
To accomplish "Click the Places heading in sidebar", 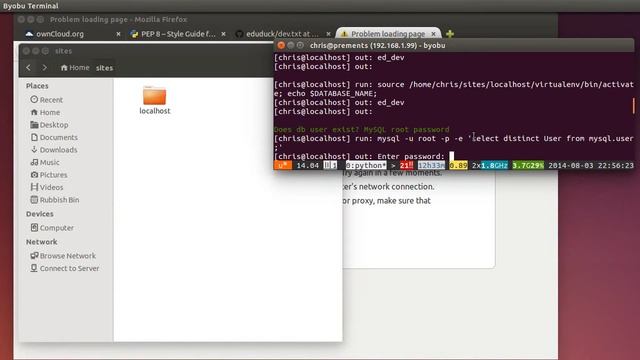I will 37,86.
